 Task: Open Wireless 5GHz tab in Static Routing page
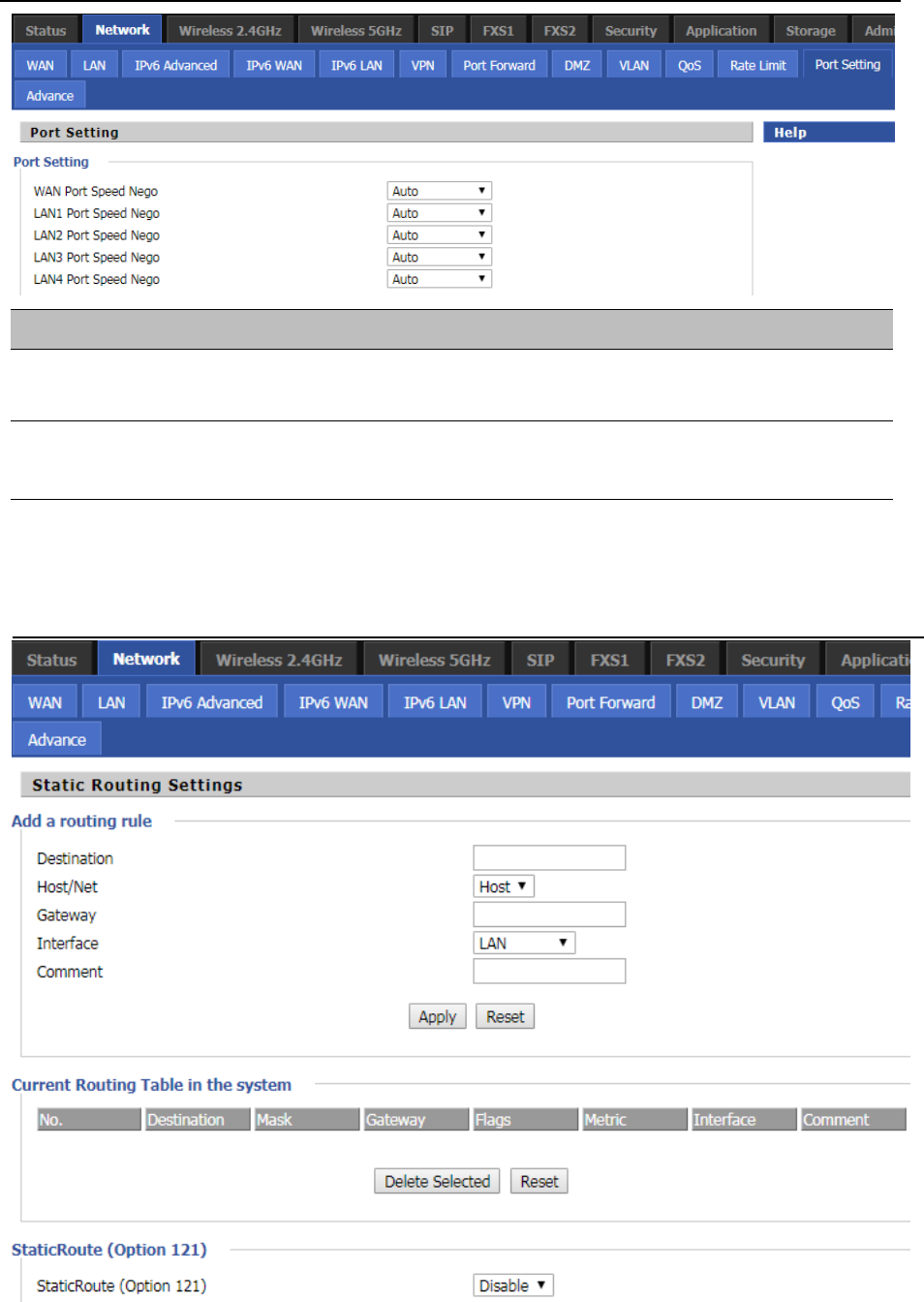[x=434, y=660]
